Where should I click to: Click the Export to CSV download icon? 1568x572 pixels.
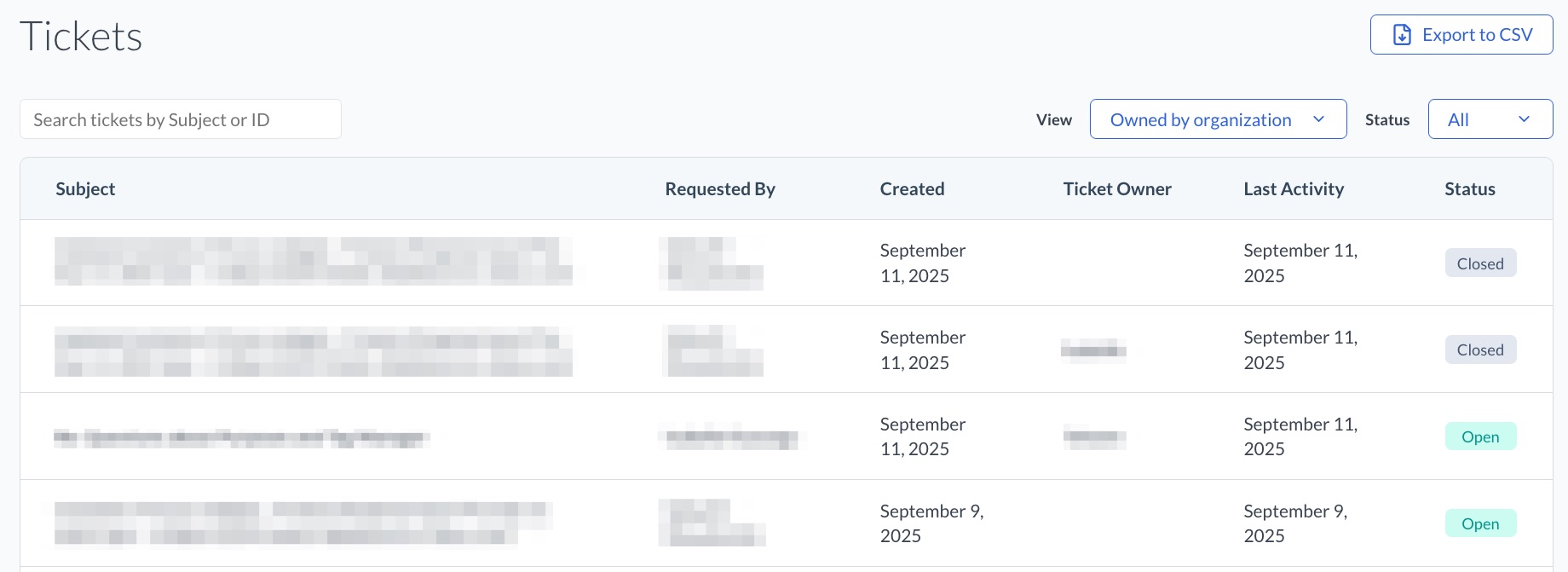[1402, 35]
